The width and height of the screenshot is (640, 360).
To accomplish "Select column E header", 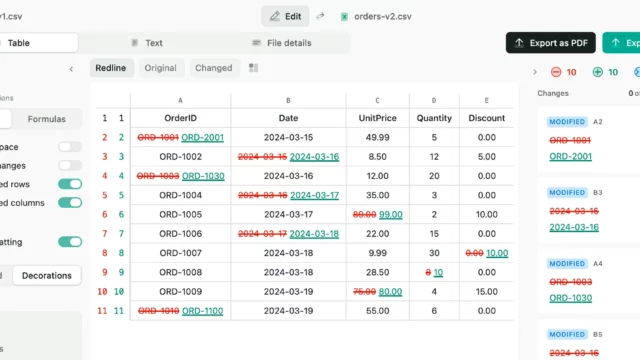I will pyautogui.click(x=487, y=100).
